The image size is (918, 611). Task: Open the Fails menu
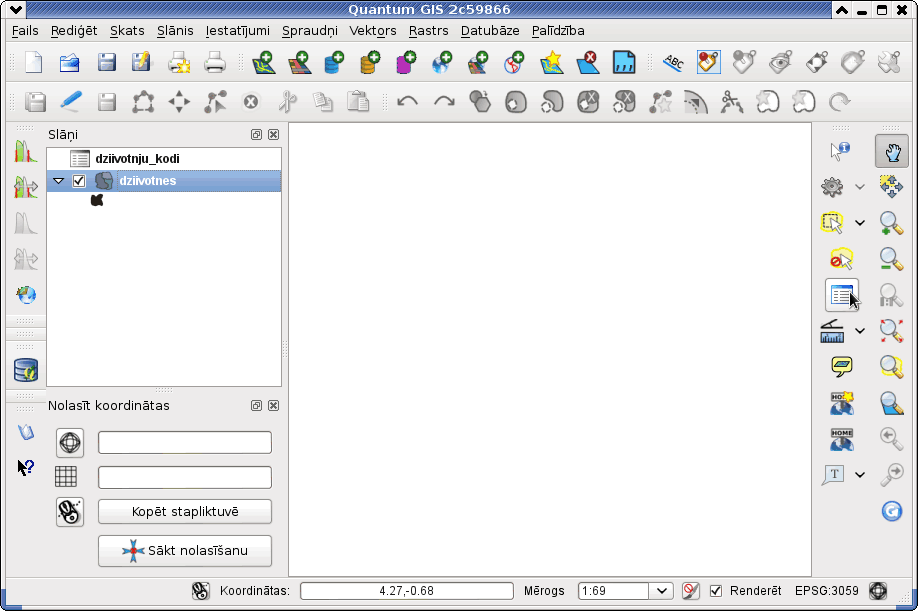[x=25, y=30]
